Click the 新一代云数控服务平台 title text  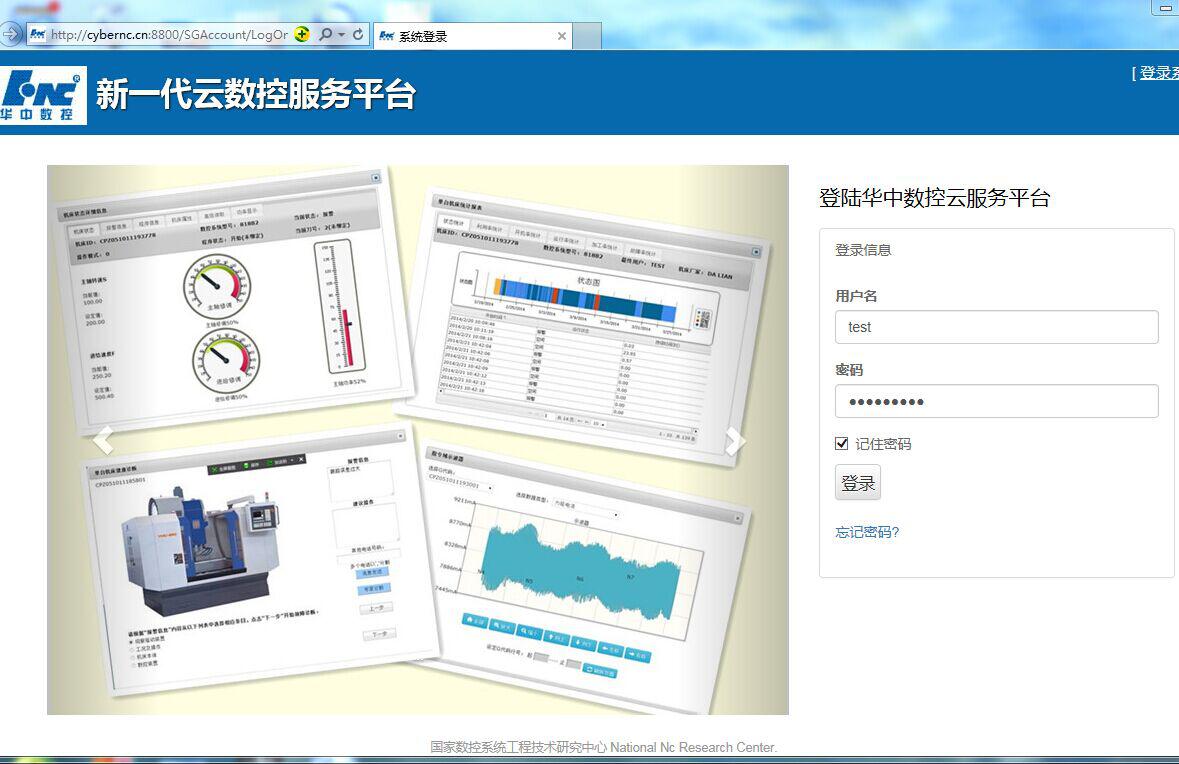tap(256, 94)
